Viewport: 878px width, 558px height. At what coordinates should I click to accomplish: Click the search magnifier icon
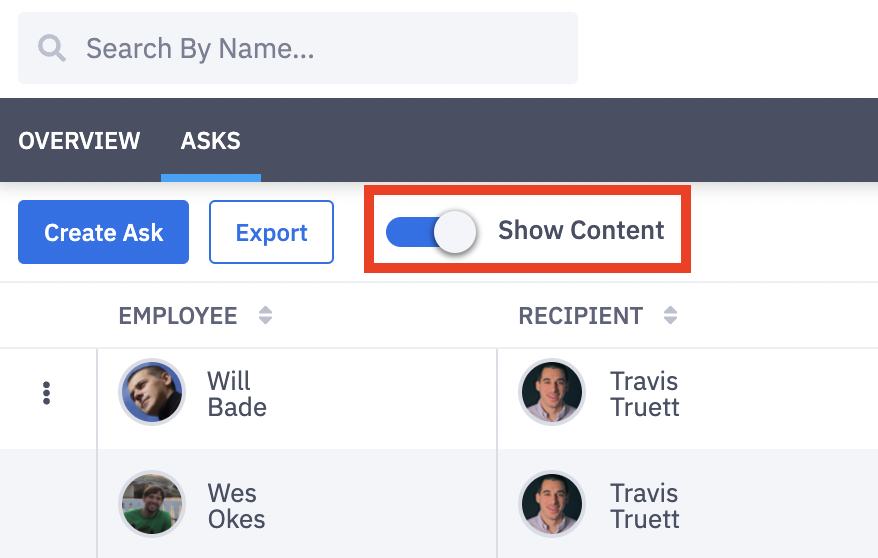52,48
